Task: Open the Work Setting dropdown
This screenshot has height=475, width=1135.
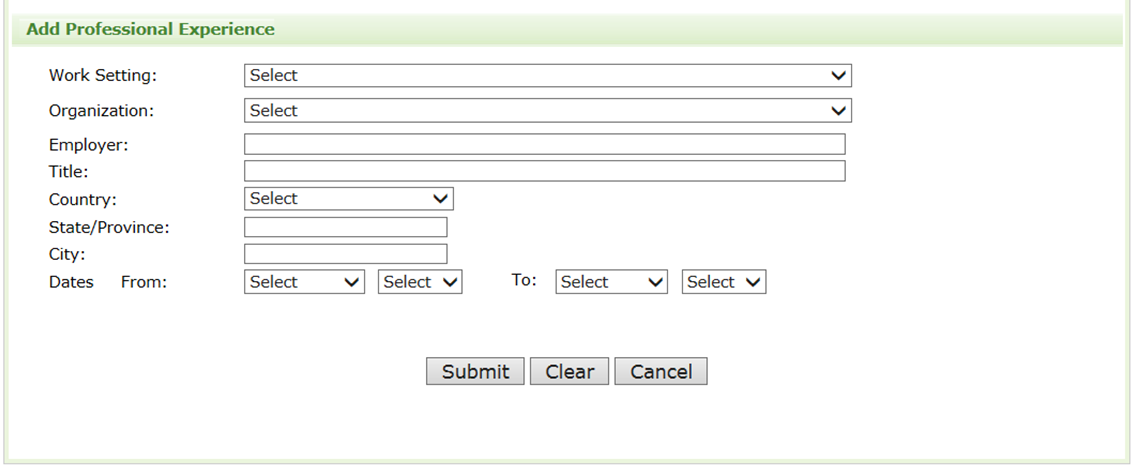Action: [547, 75]
